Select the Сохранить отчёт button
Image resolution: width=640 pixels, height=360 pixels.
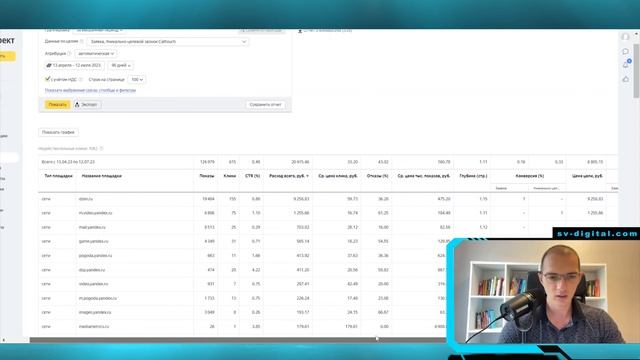pos(265,105)
